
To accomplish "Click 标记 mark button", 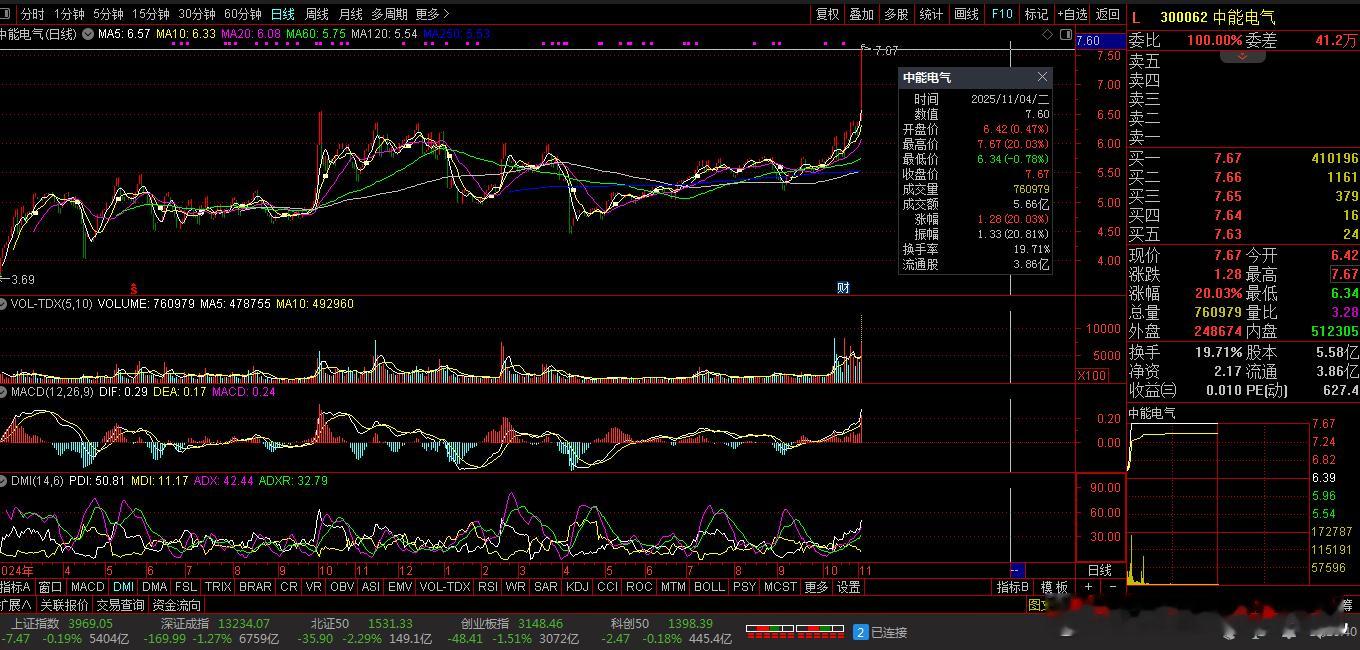I will pos(1036,14).
